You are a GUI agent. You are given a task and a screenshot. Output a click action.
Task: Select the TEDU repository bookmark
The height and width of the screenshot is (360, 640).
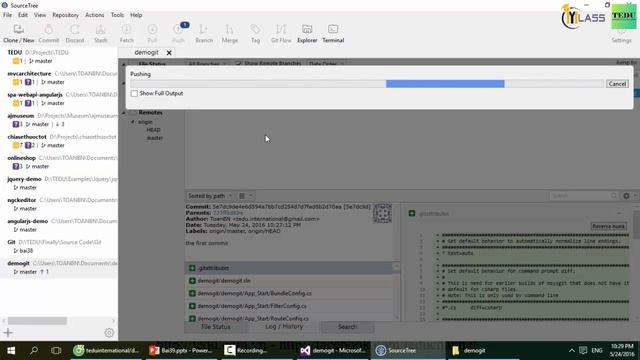tap(59, 57)
